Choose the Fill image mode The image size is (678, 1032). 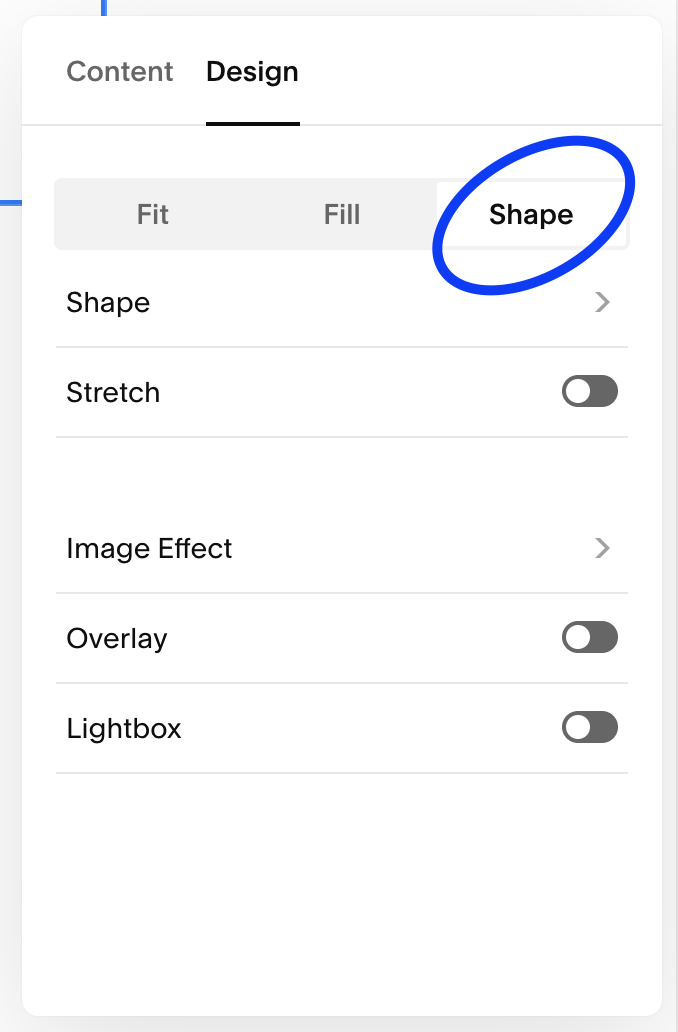click(342, 214)
